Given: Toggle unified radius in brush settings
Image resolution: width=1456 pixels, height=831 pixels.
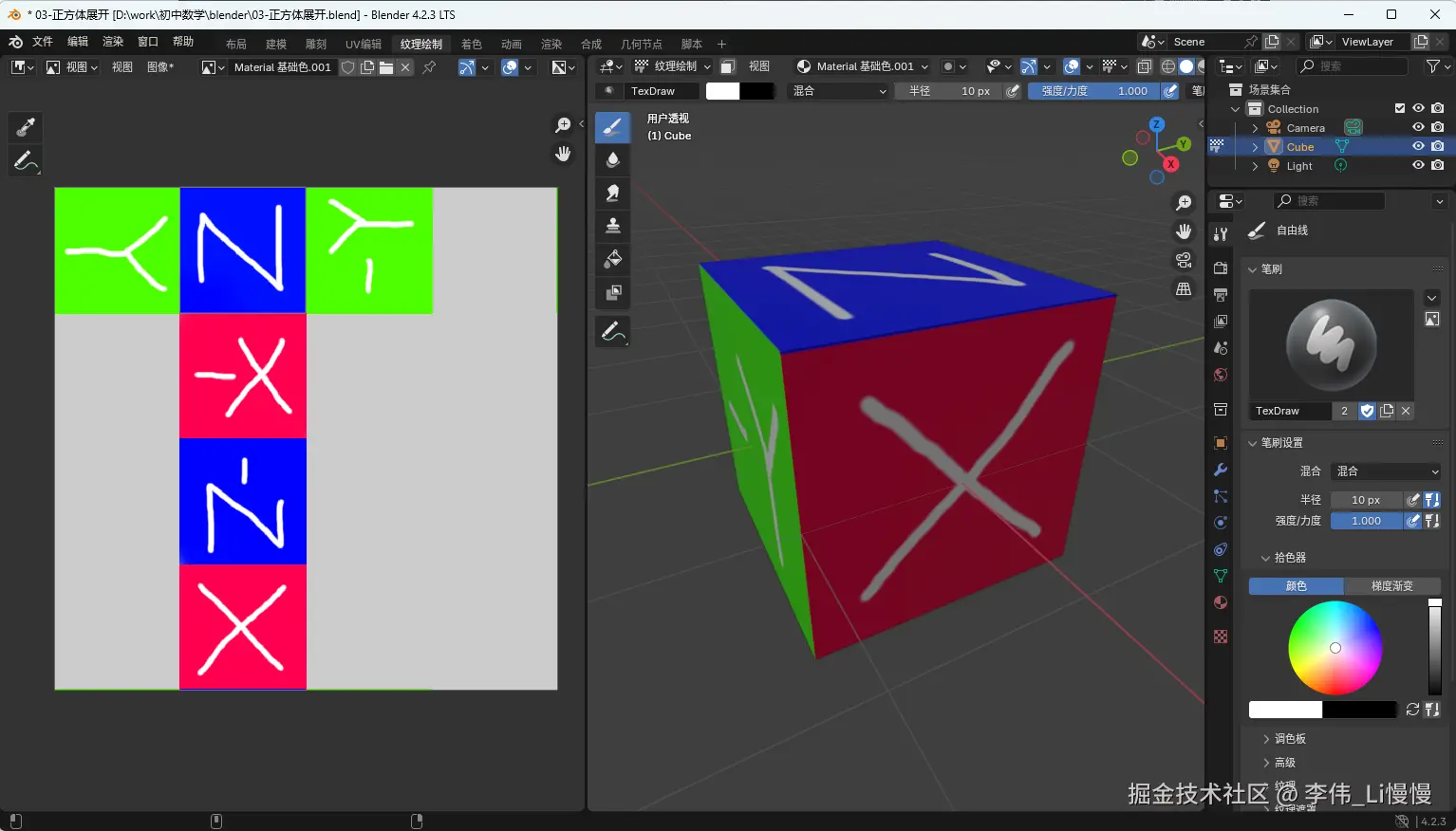Looking at the screenshot, I should tap(1432, 500).
